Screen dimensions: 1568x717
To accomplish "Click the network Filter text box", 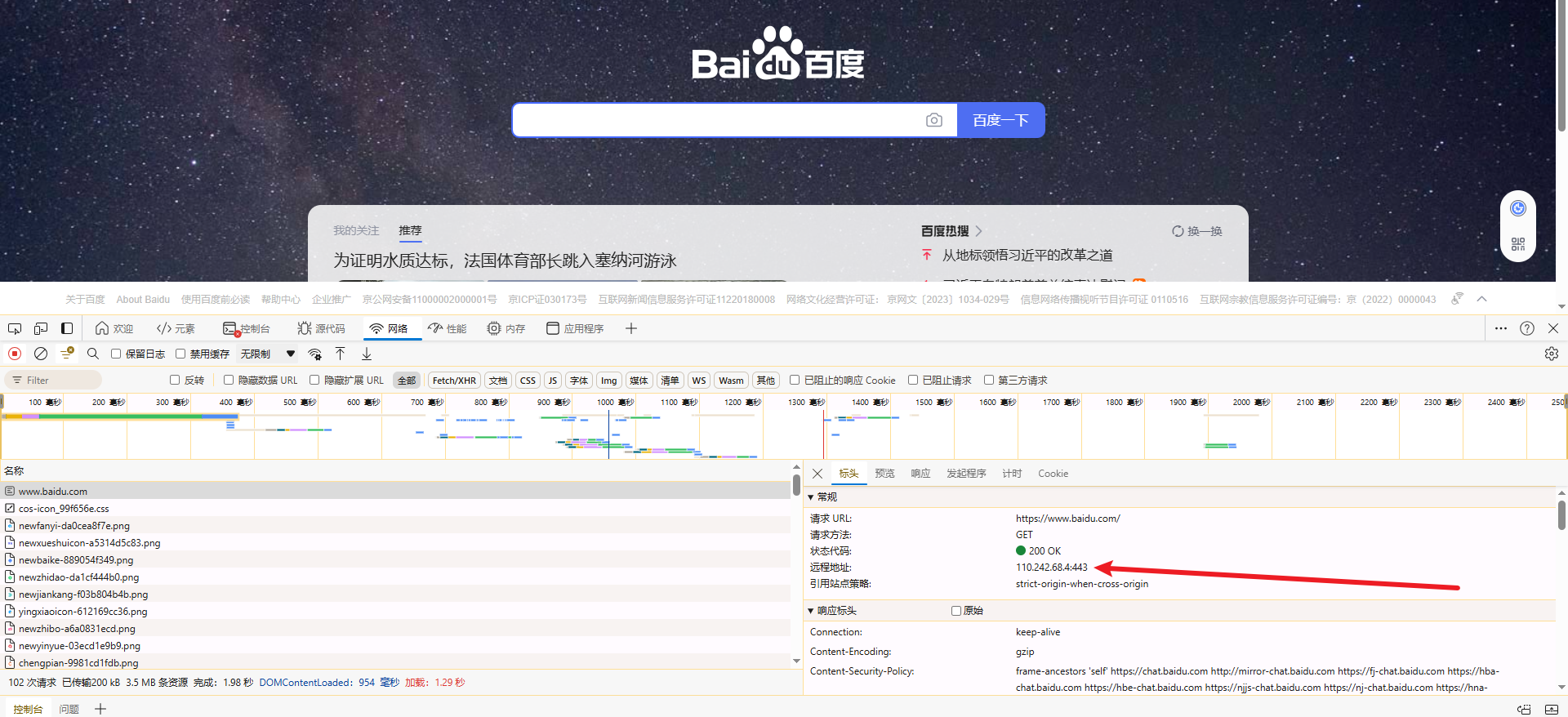I will click(x=54, y=380).
